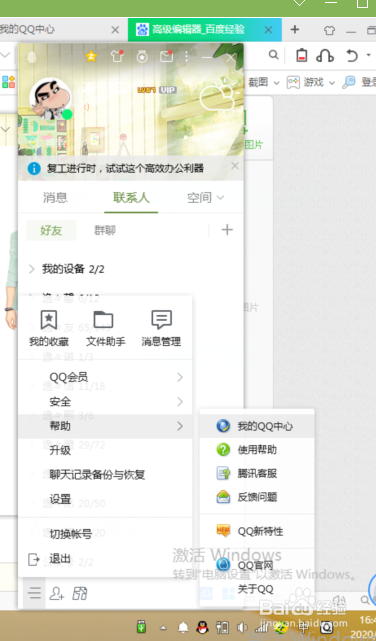This screenshot has width=376, height=641.
Task: Open new browser tab with plus
Action: click(295, 29)
